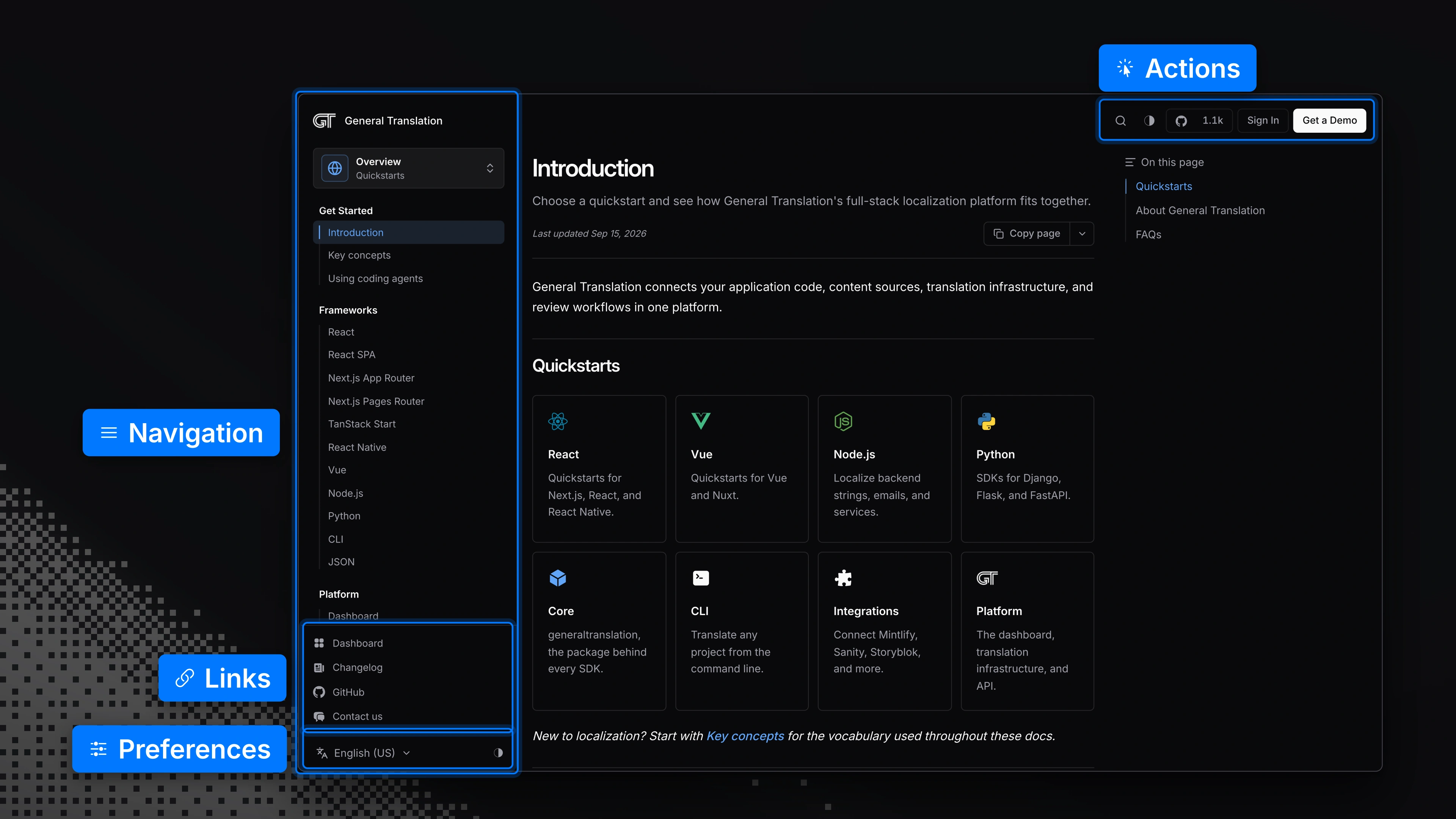Screen dimensions: 1456x819
Task: Click the Integrations puzzle piece icon
Action: 843,577
